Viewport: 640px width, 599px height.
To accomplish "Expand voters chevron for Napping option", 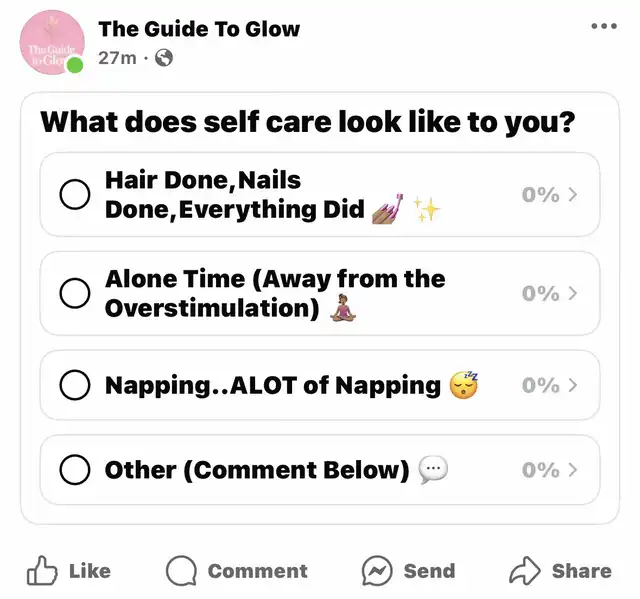I will pyautogui.click(x=573, y=385).
